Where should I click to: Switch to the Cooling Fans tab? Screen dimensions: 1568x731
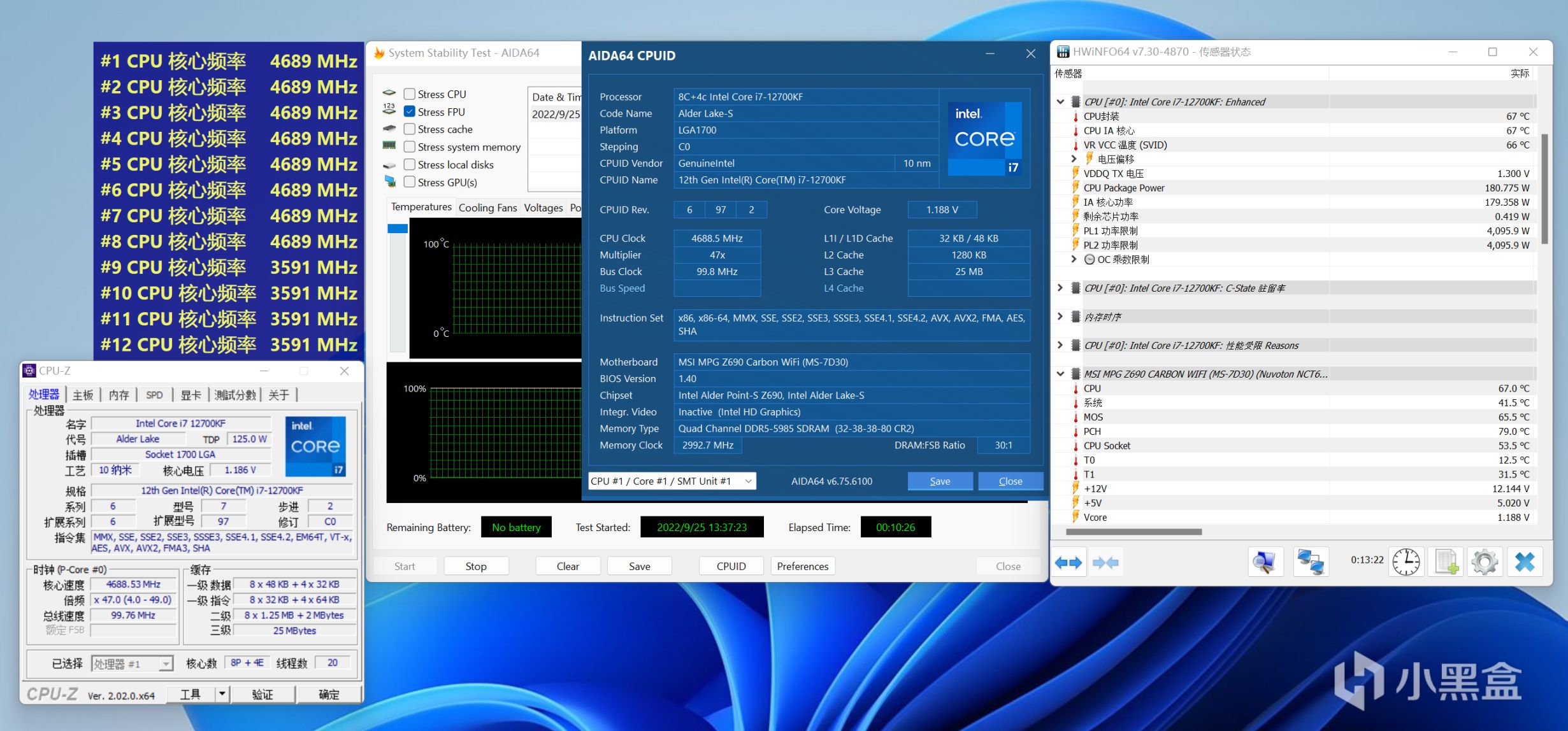tap(487, 208)
